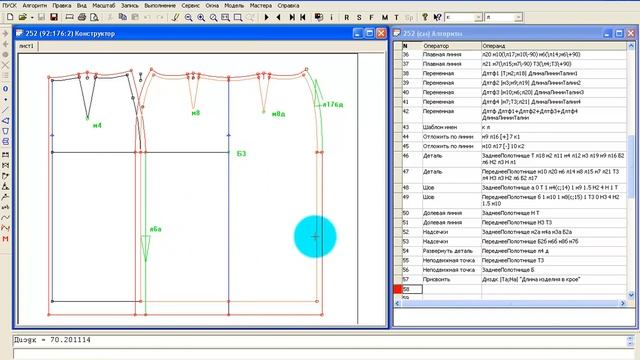Click the Б3 label on the pattern drawing
The image size is (640, 360).
pos(242,153)
